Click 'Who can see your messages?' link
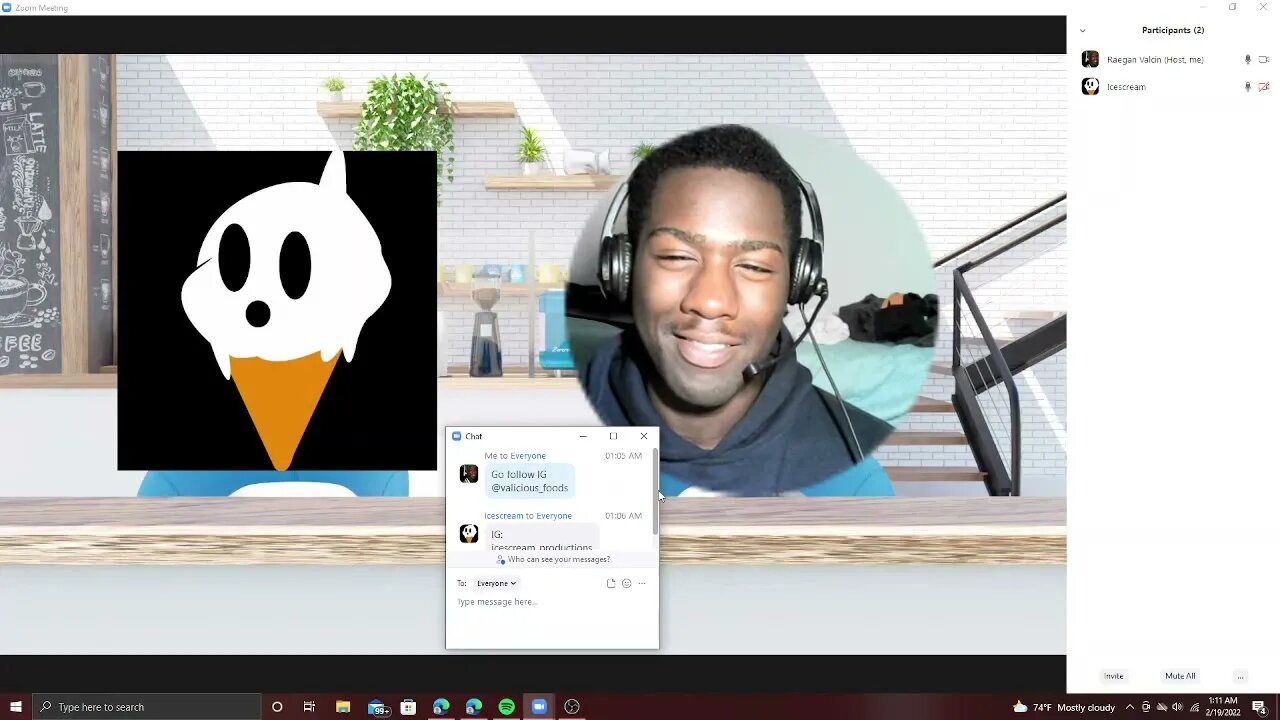 tap(553, 559)
